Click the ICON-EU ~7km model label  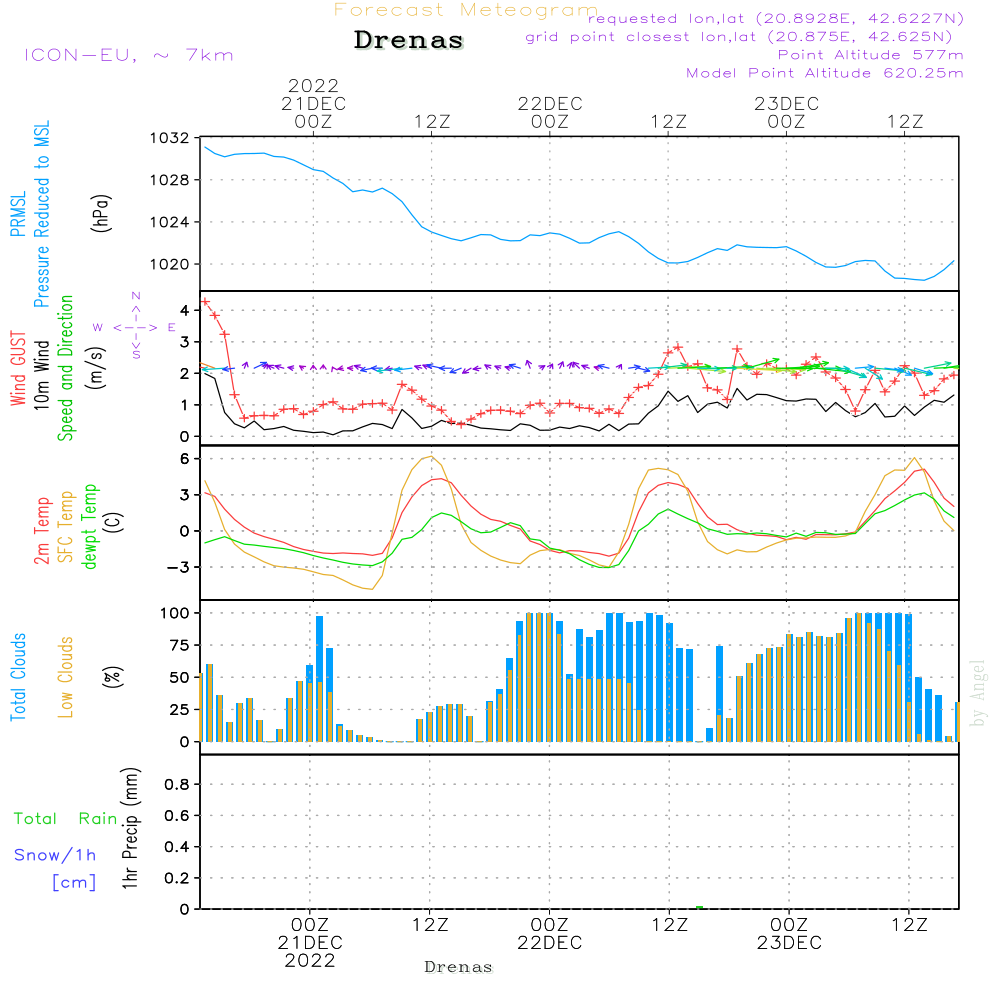pyautogui.click(x=128, y=55)
